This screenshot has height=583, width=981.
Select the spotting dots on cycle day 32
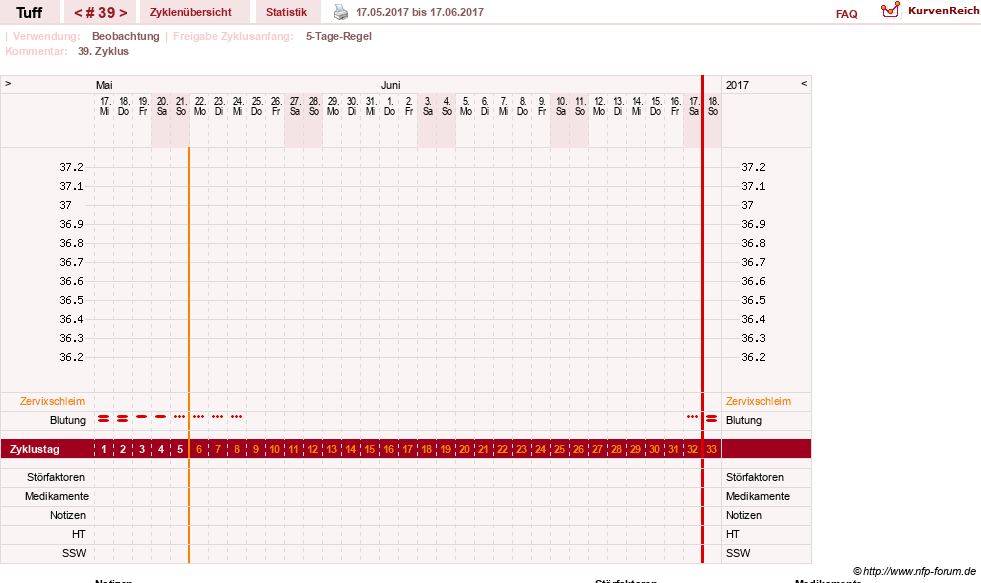tap(692, 417)
